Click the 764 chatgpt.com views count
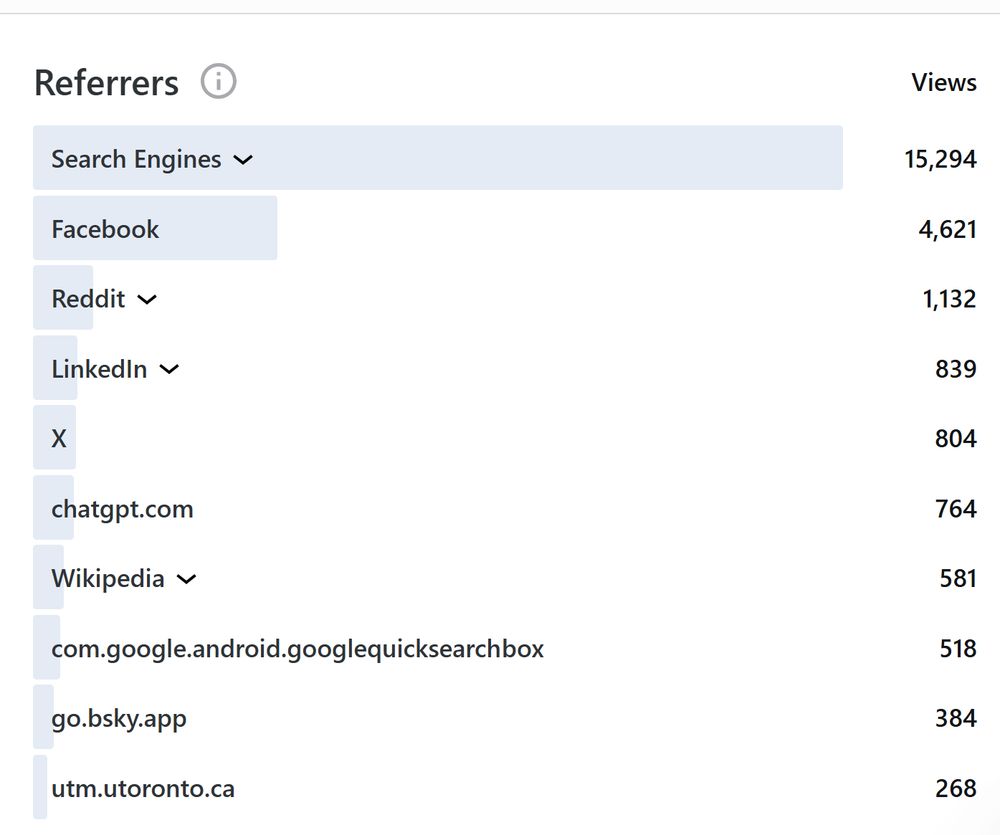 pyautogui.click(x=955, y=509)
